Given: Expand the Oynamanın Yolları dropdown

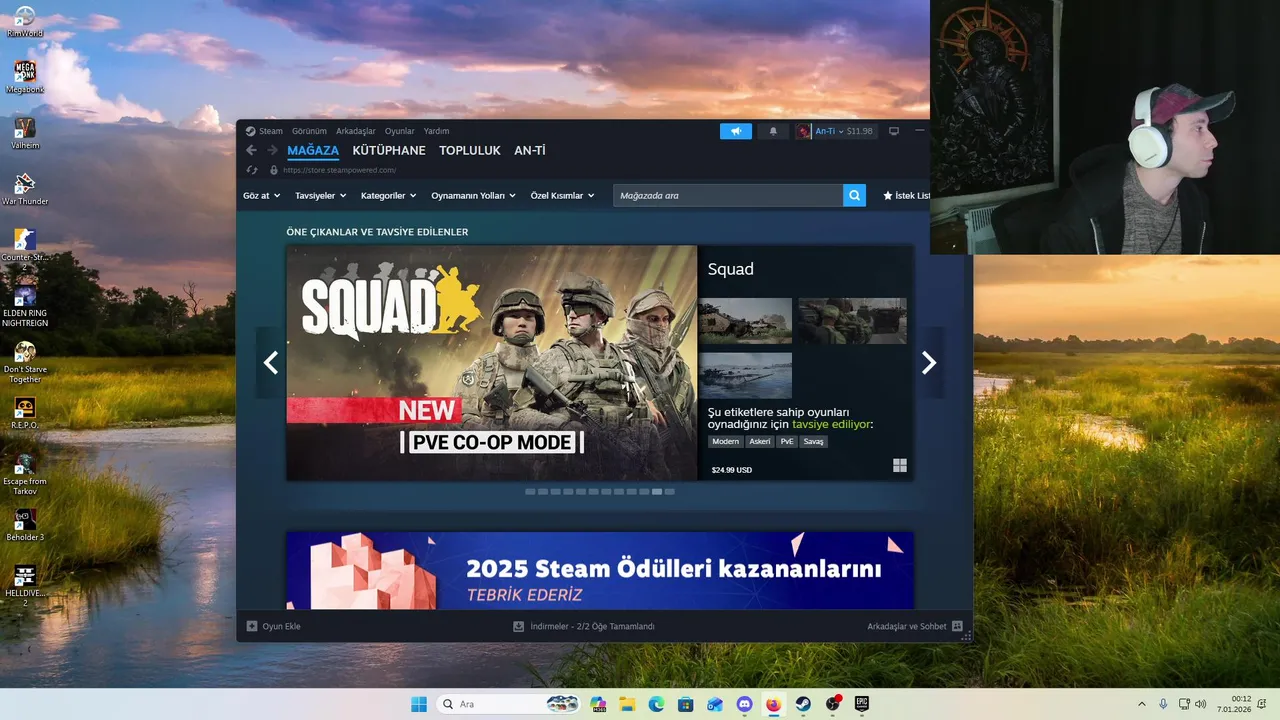Looking at the screenshot, I should pyautogui.click(x=473, y=196).
